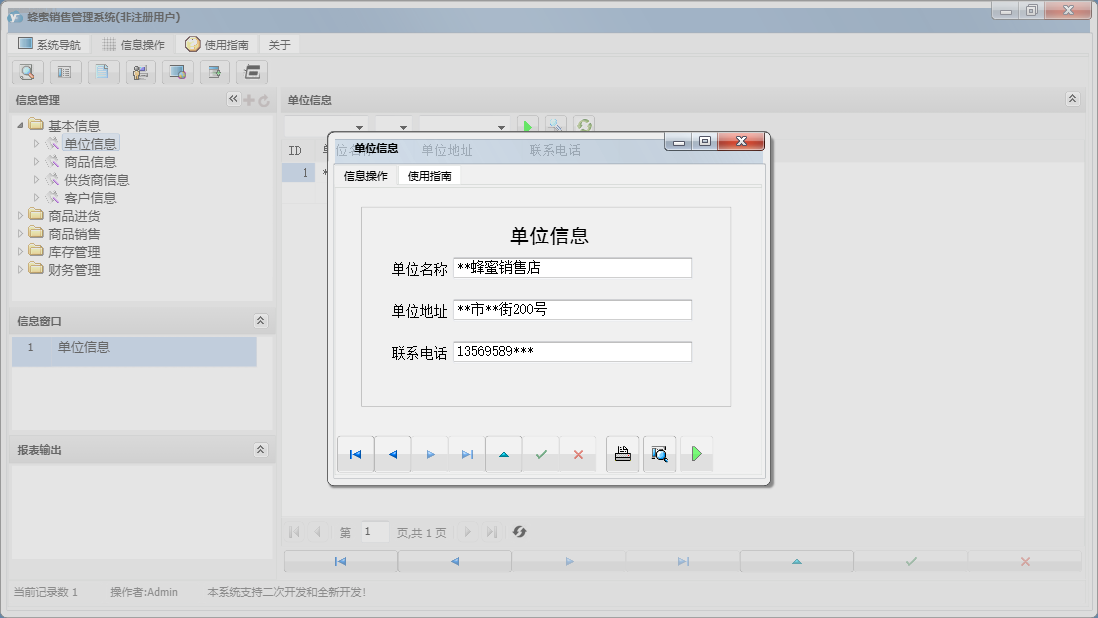This screenshot has width=1098, height=618.
Task: Collapse the 信息管理 sidebar panel
Action: (x=232, y=99)
